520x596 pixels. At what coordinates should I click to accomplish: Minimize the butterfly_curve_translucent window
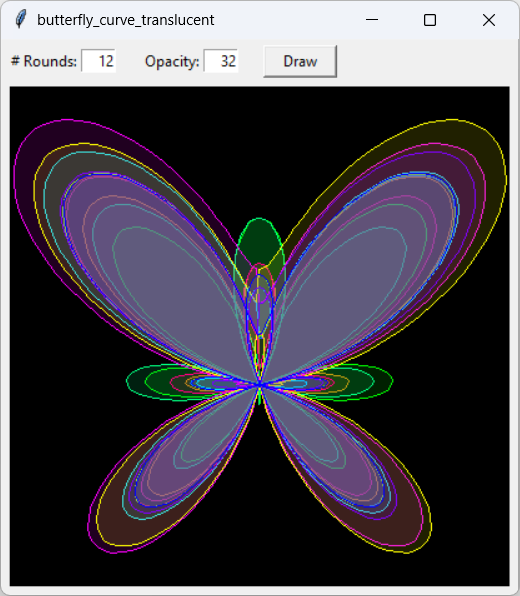coord(372,20)
